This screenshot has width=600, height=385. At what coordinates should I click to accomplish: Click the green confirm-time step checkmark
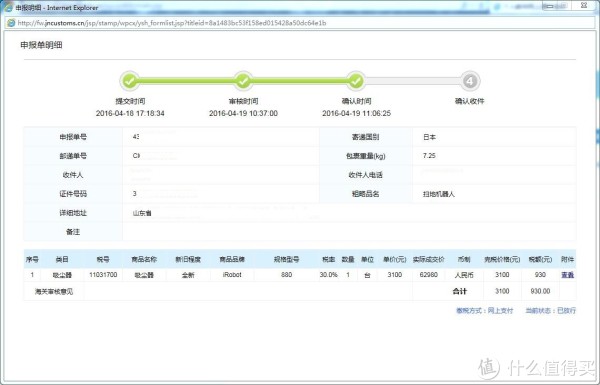coord(356,81)
